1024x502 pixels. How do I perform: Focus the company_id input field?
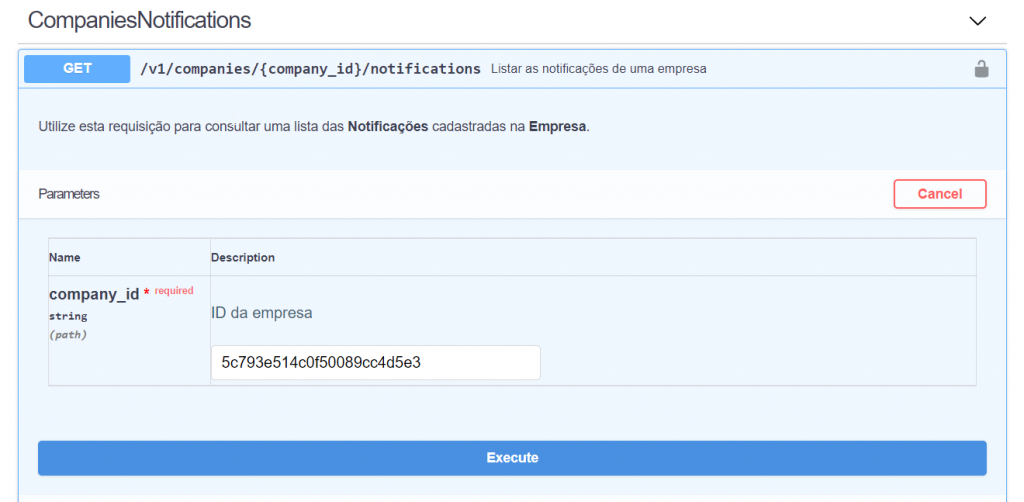[x=375, y=362]
